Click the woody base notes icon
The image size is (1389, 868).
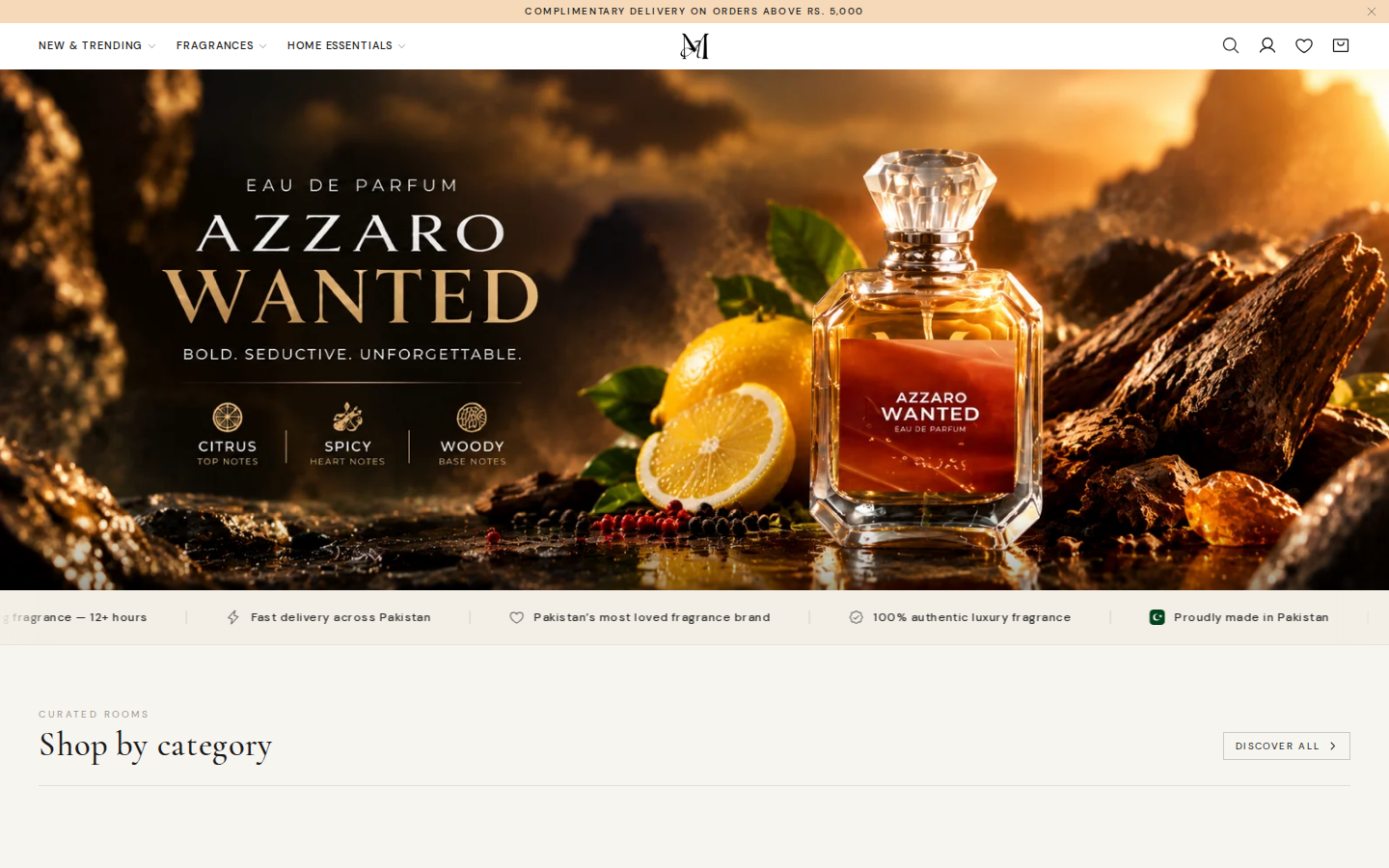[x=472, y=418]
